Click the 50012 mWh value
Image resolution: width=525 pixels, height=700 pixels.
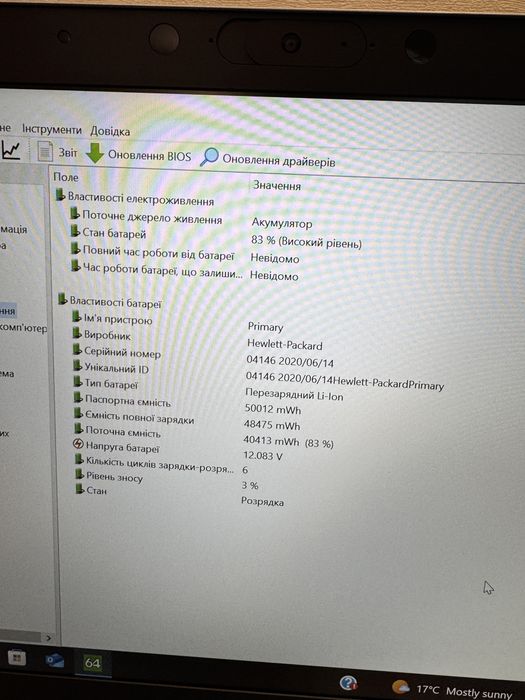pyautogui.click(x=273, y=408)
